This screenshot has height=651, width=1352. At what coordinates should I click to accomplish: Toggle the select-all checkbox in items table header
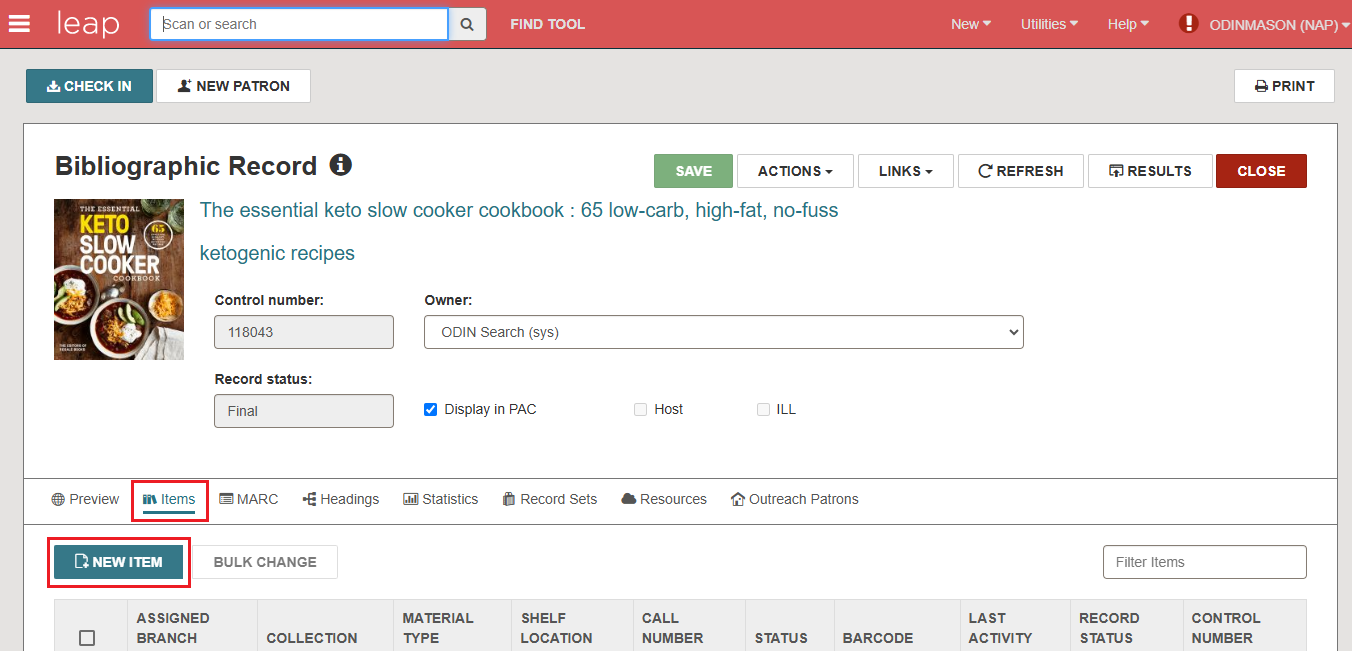pos(87,638)
